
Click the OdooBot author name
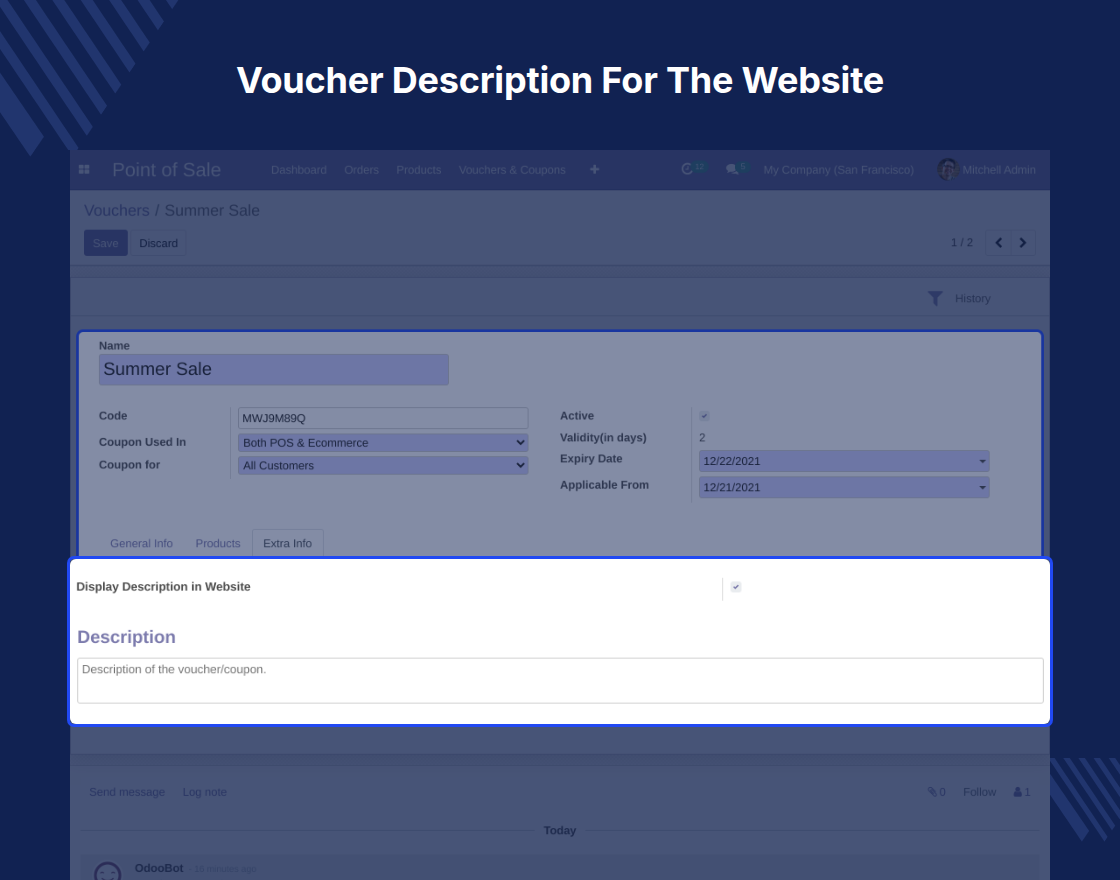click(x=159, y=868)
